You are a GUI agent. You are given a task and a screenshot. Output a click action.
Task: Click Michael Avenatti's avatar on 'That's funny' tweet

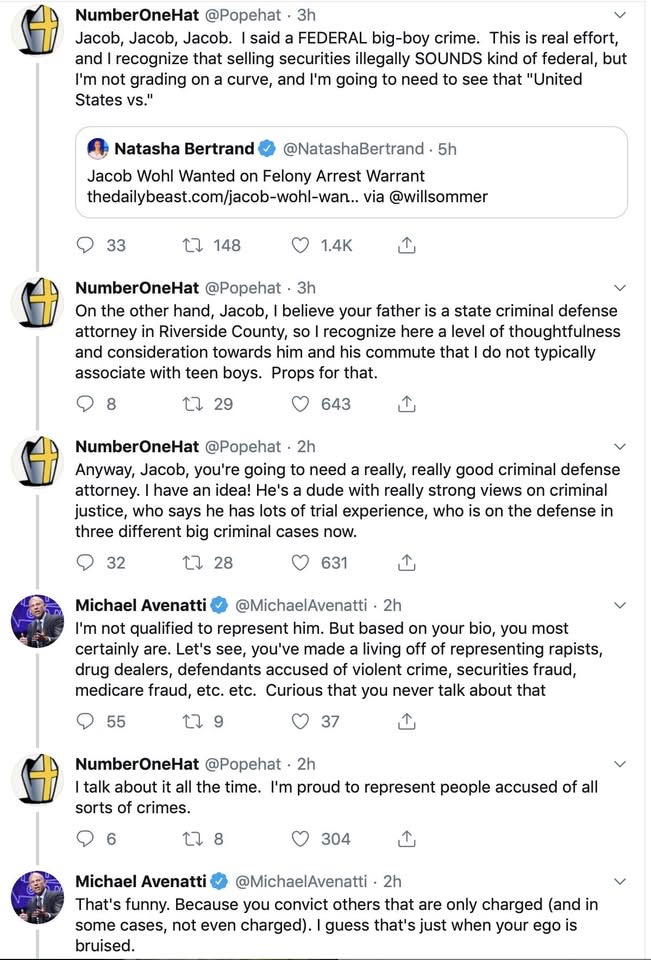tap(37, 897)
